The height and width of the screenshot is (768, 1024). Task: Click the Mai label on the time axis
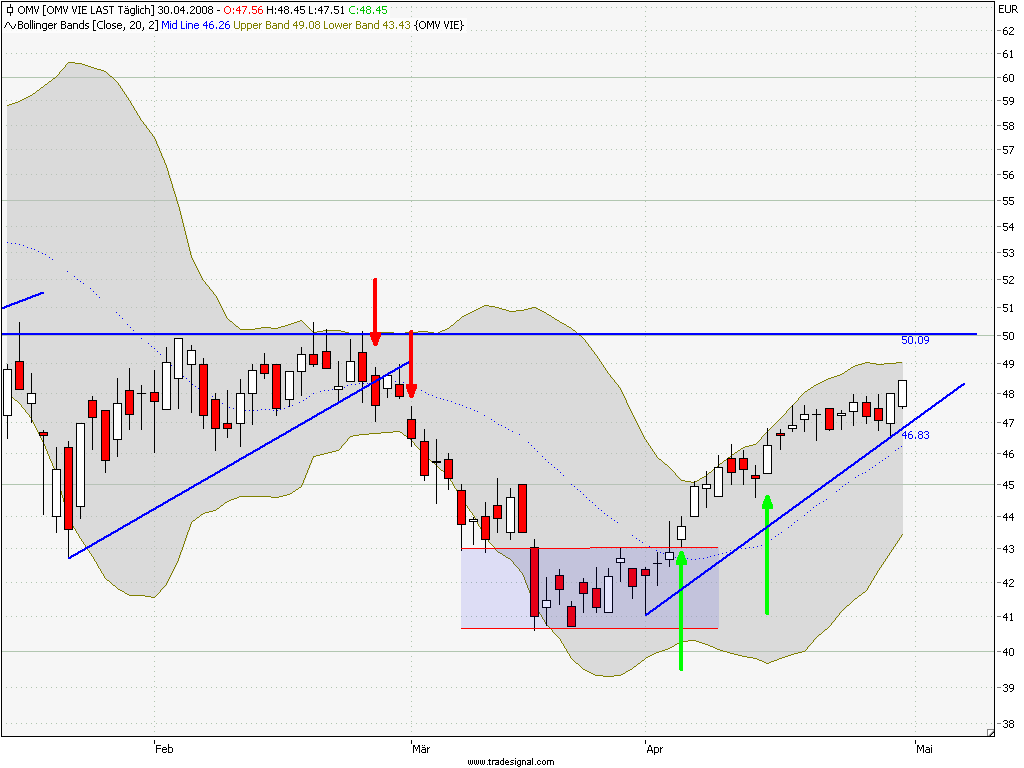924,749
